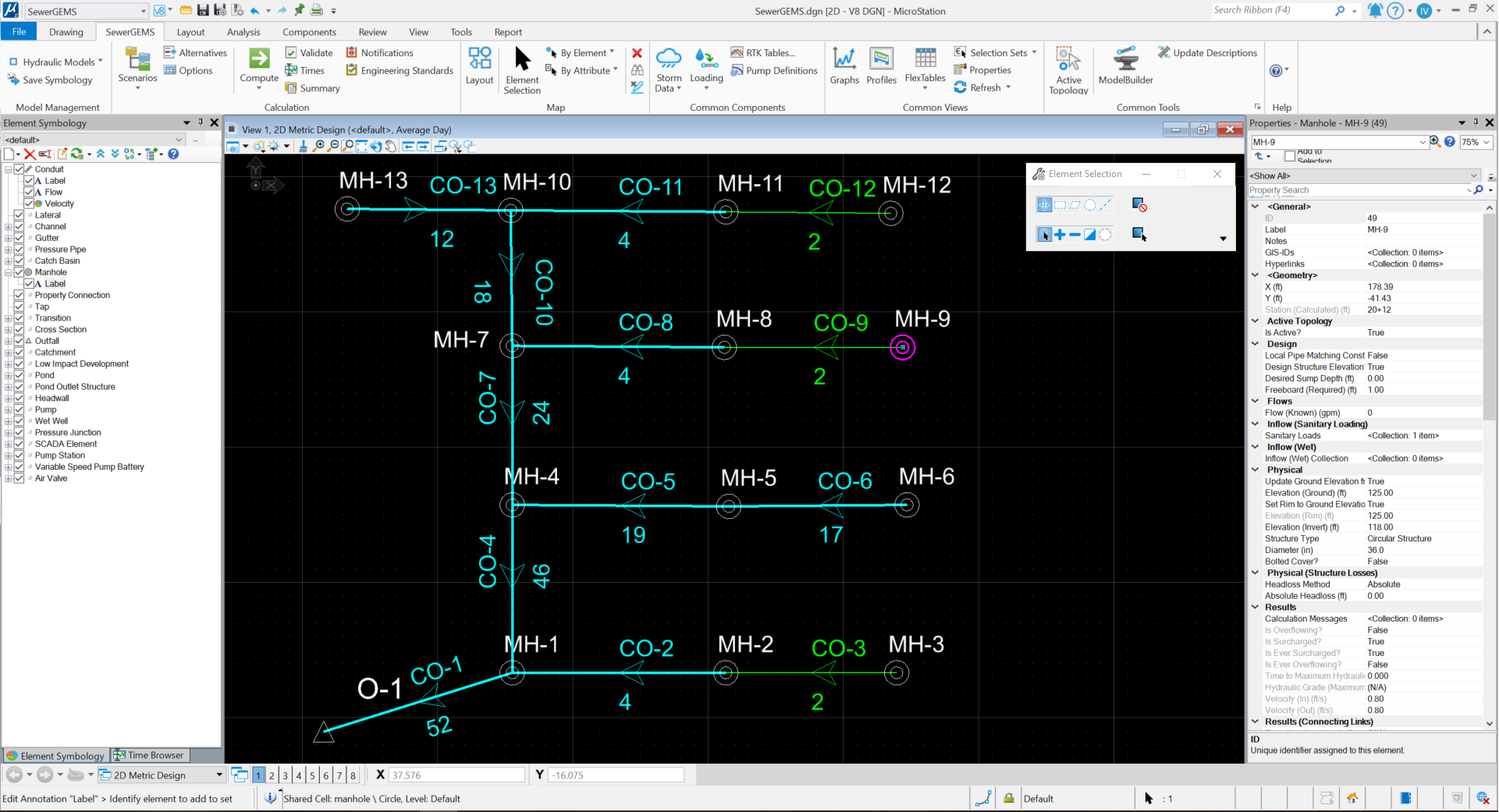
Task: Click the X coordinate input field
Action: click(x=456, y=775)
